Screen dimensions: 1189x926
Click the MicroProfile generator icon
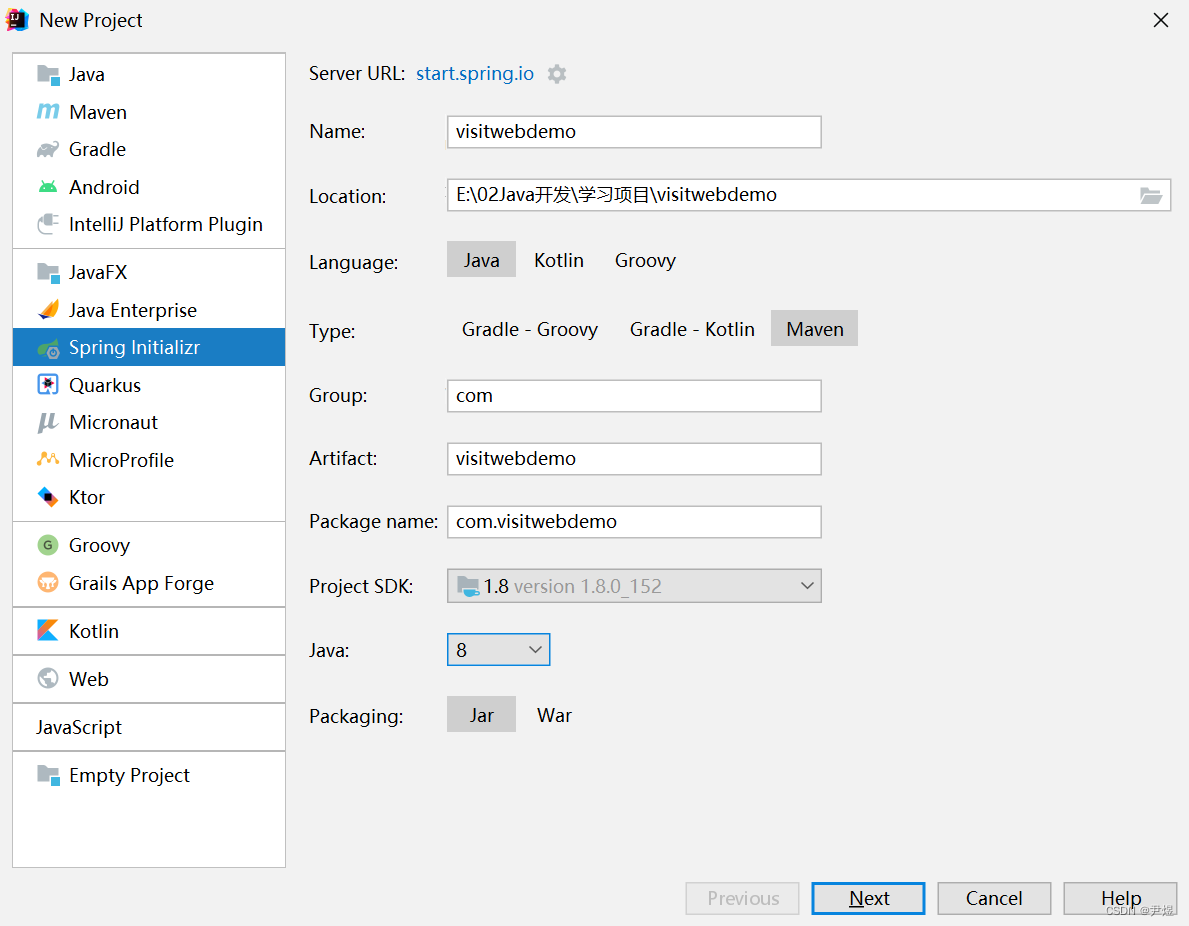[49, 460]
